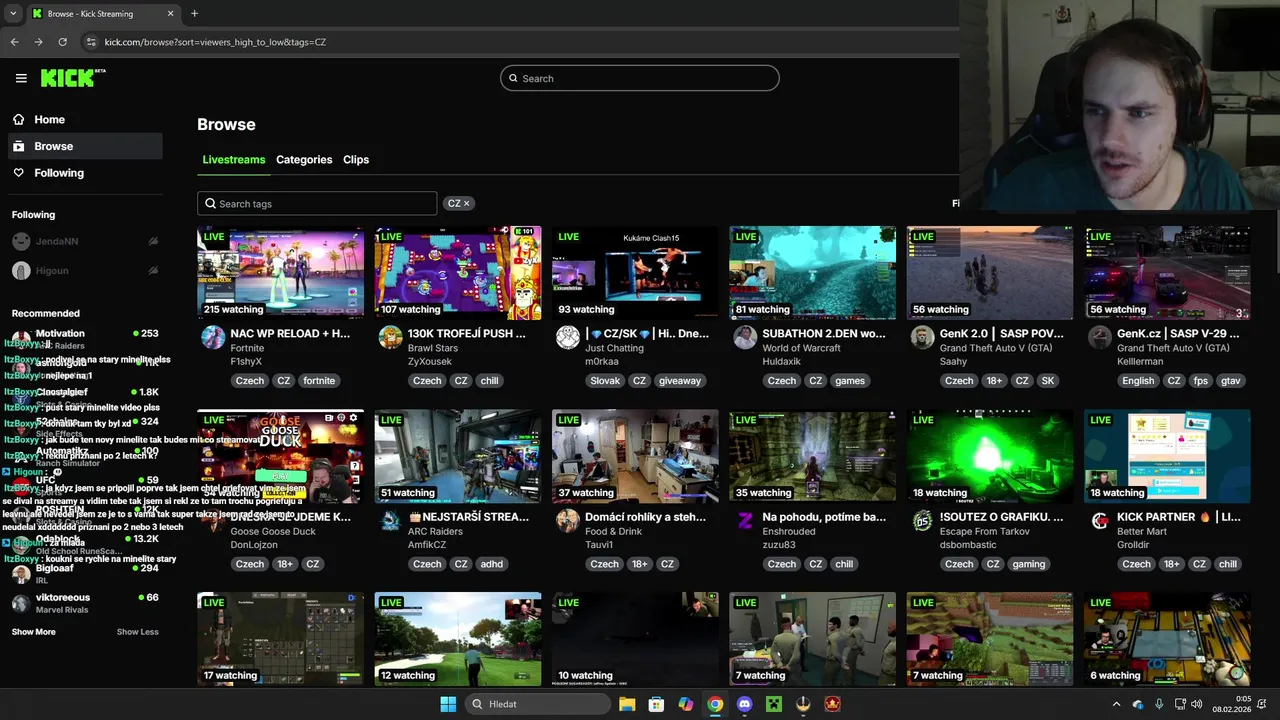Select the gtav tag on Kellerman
The width and height of the screenshot is (1280, 720).
(x=1230, y=380)
